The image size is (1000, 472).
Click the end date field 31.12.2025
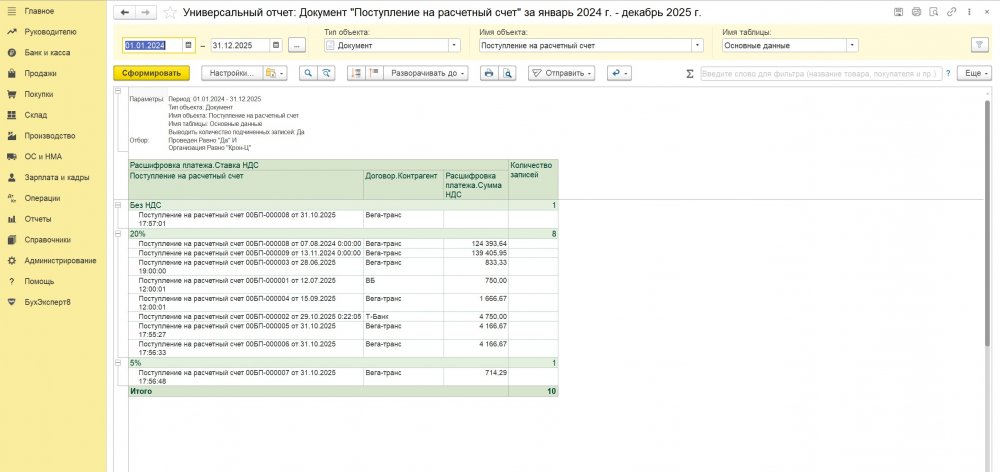[x=240, y=45]
